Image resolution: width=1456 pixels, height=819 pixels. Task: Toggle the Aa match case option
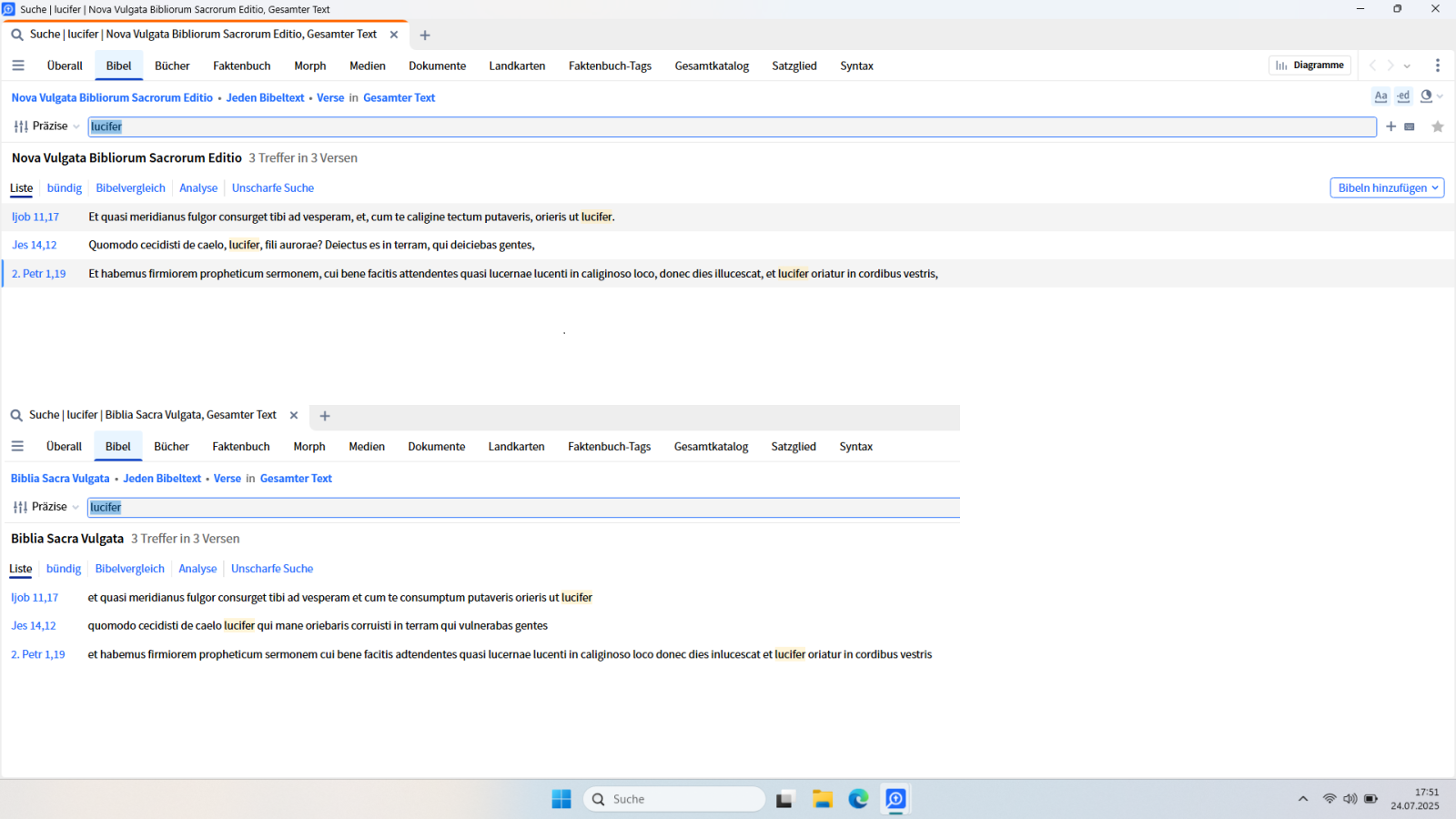[x=1380, y=96]
